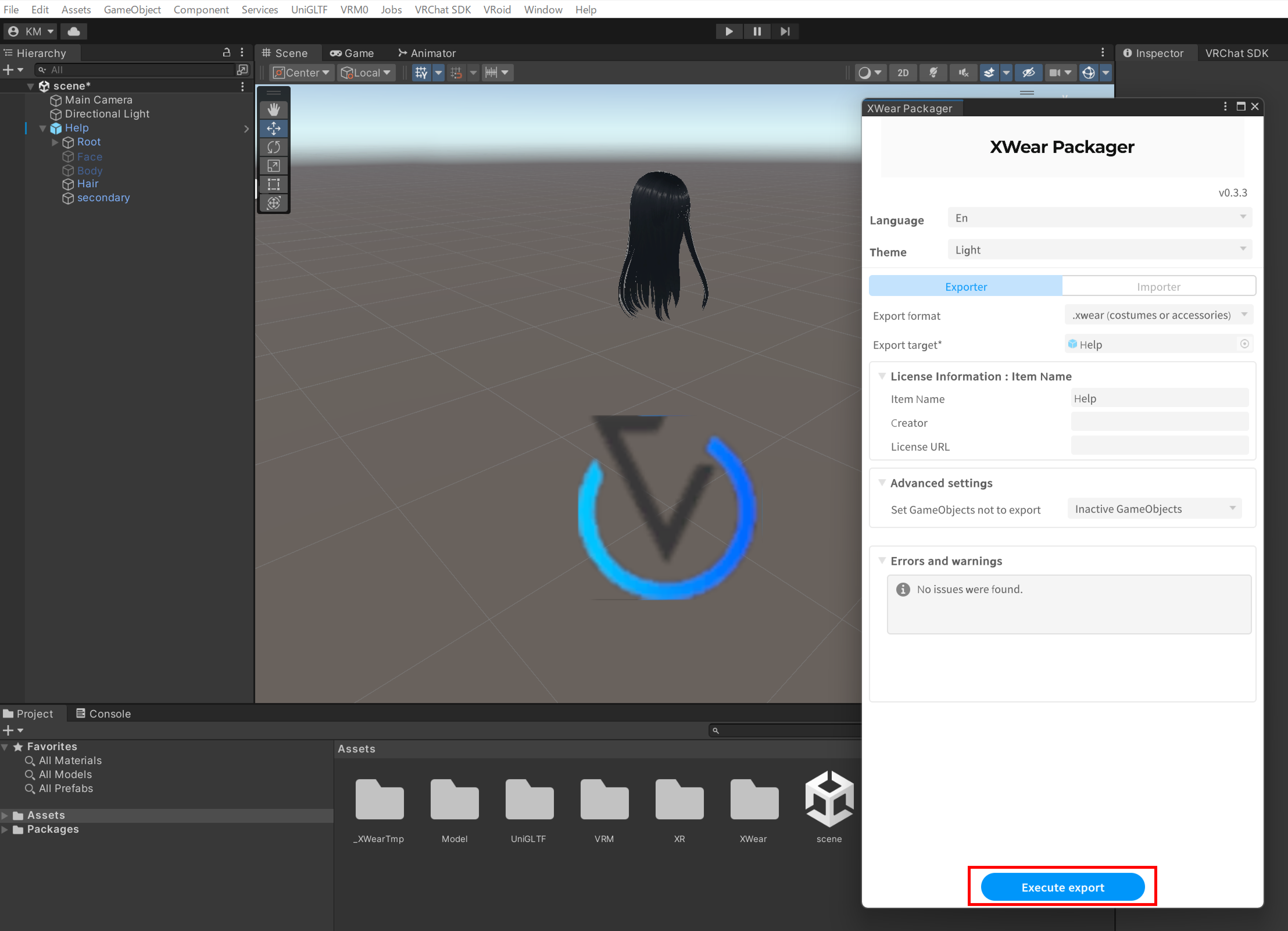Expand the Root object in Hierarchy

point(55,142)
